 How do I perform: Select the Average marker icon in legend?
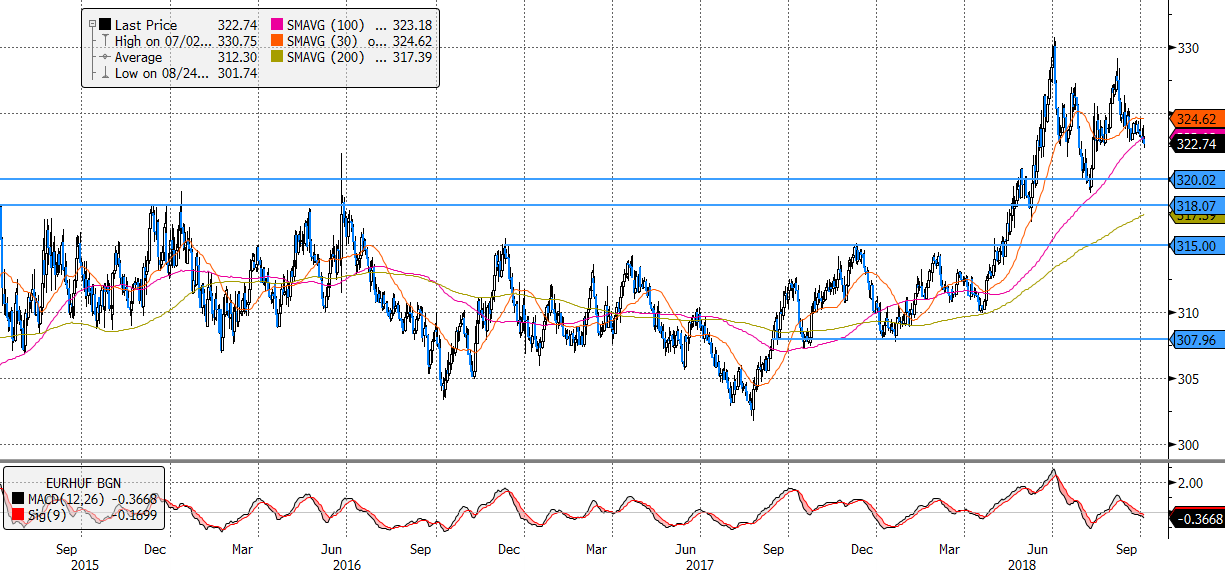(x=104, y=57)
